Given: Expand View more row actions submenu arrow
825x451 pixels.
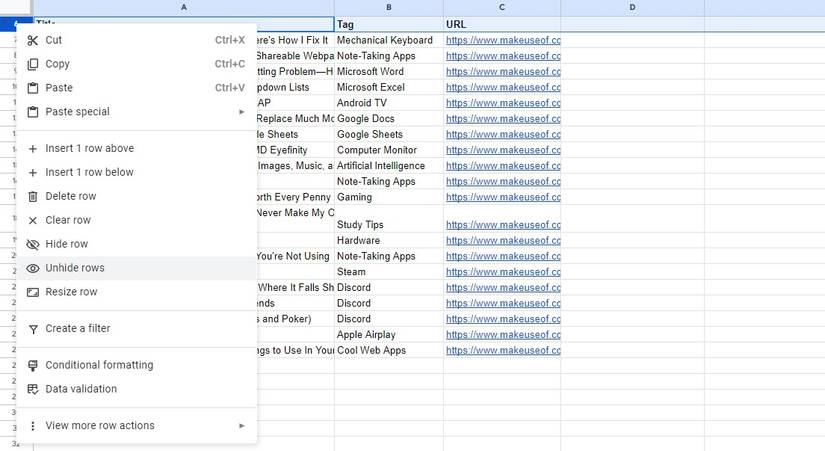Looking at the screenshot, I should click(242, 425).
